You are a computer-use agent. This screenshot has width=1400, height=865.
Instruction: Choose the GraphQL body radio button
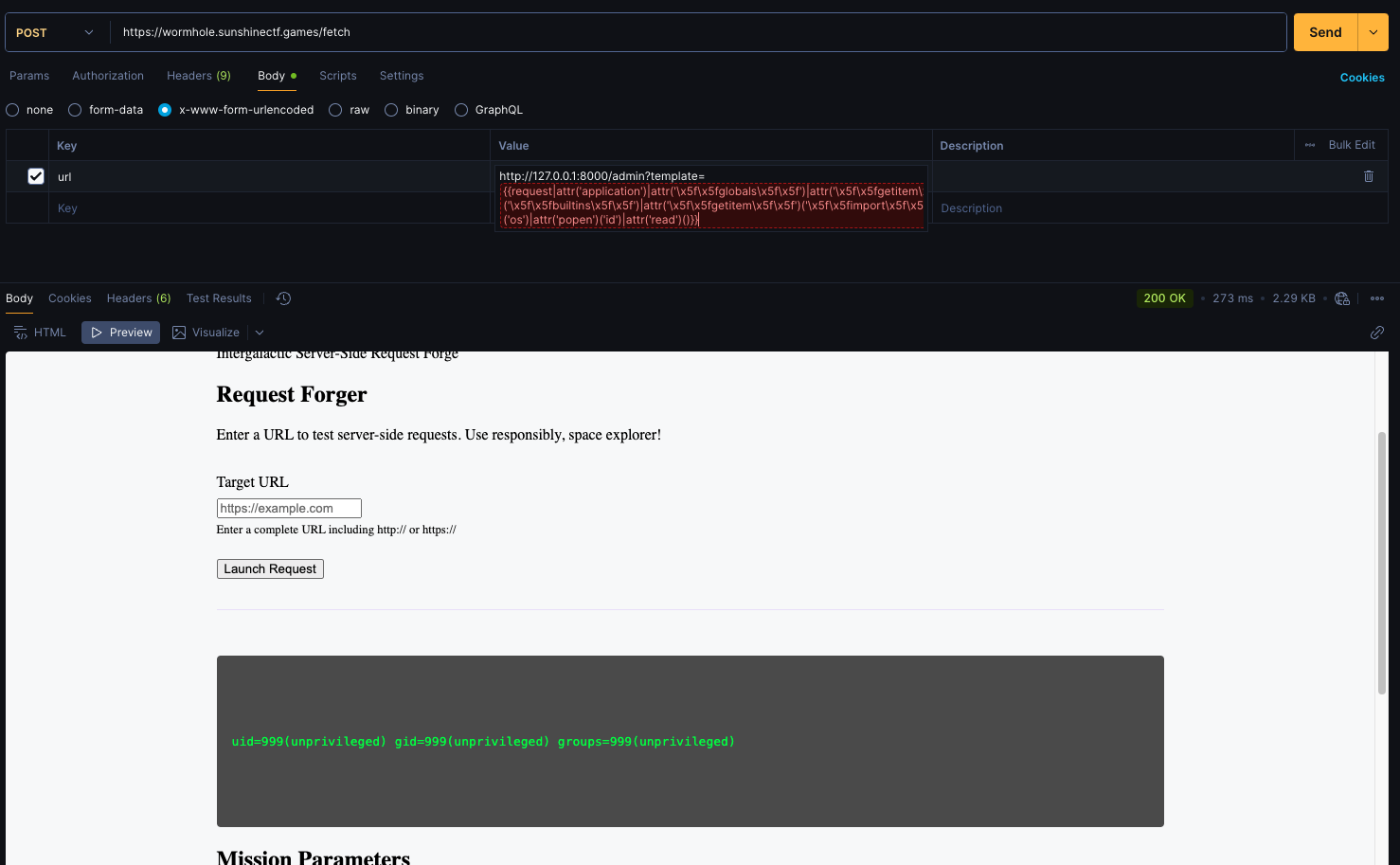(461, 110)
